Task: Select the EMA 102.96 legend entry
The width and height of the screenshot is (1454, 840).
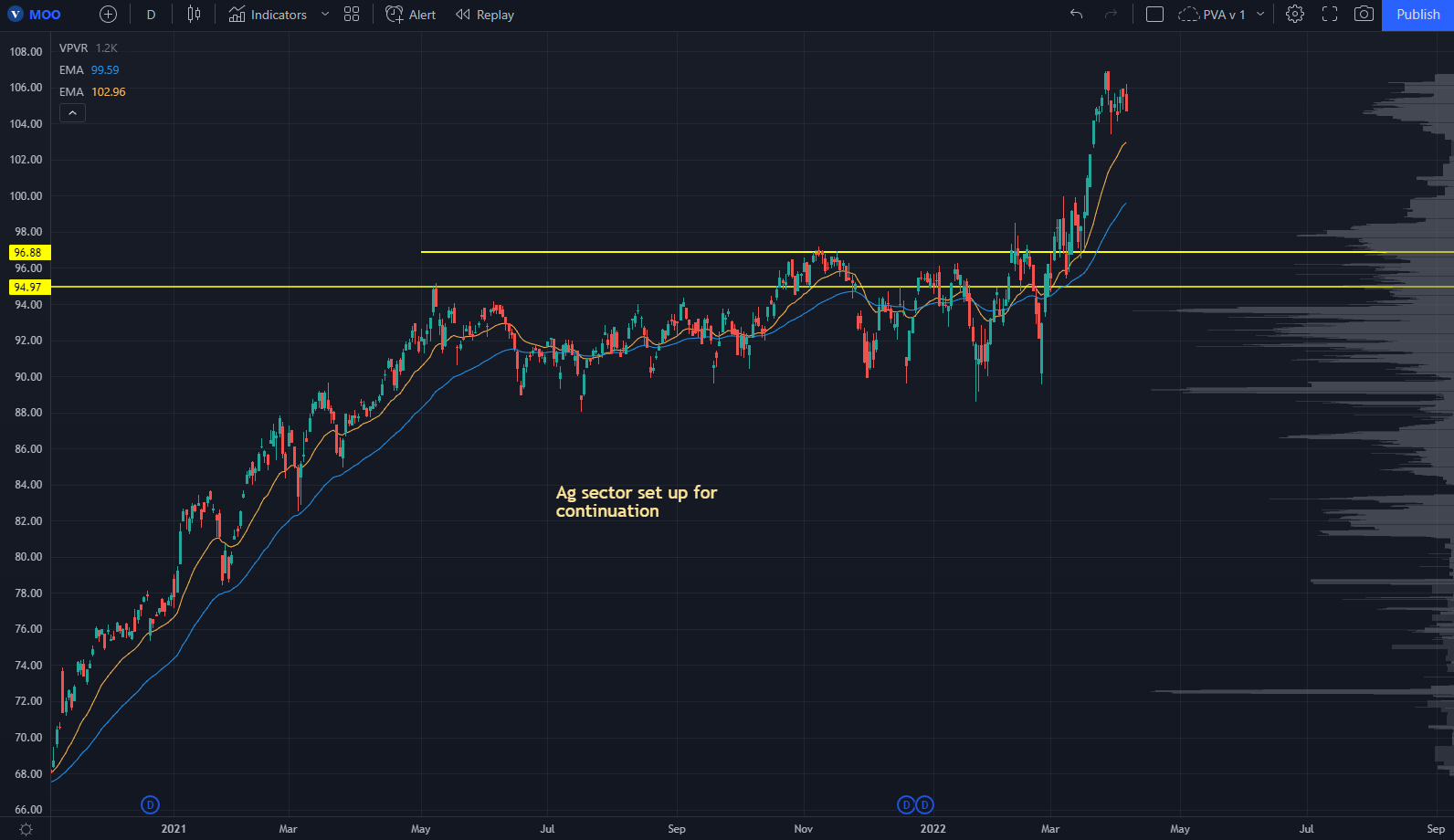Action: (x=92, y=91)
